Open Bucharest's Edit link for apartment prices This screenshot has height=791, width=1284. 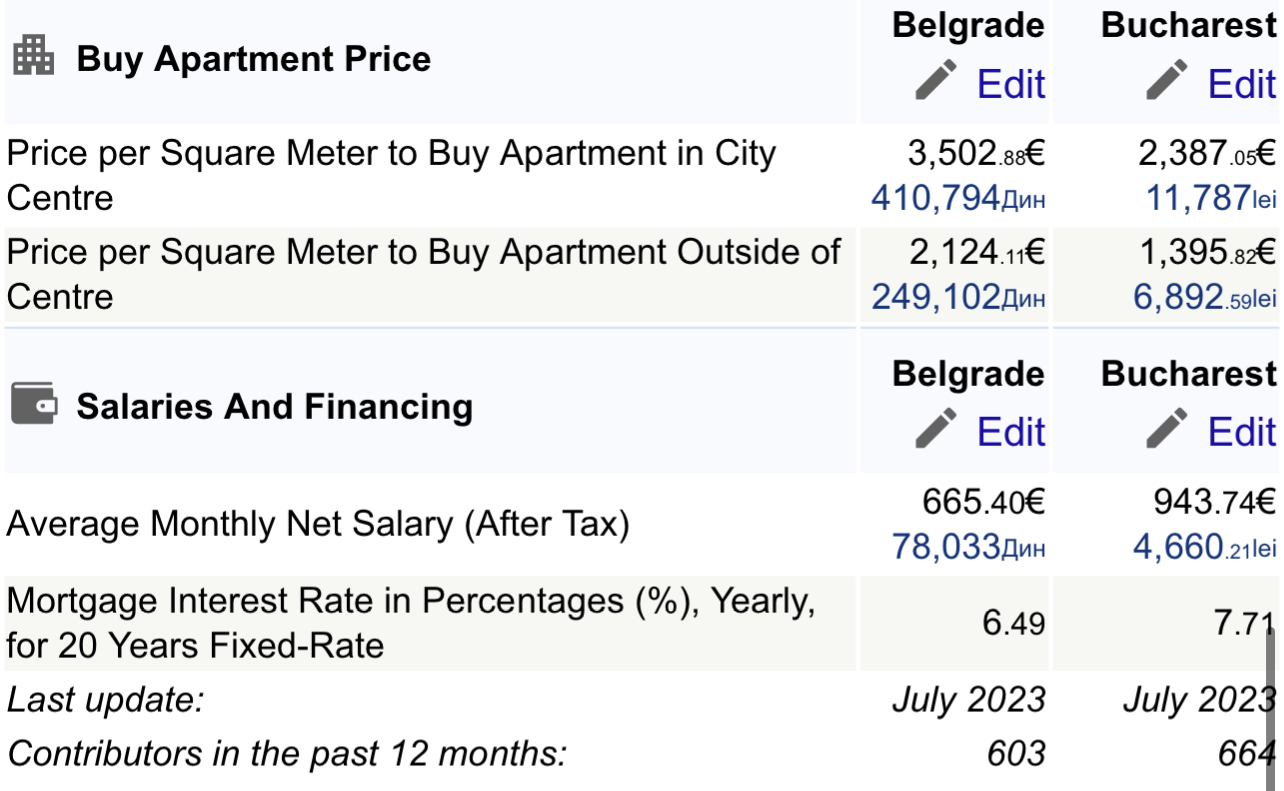1242,84
